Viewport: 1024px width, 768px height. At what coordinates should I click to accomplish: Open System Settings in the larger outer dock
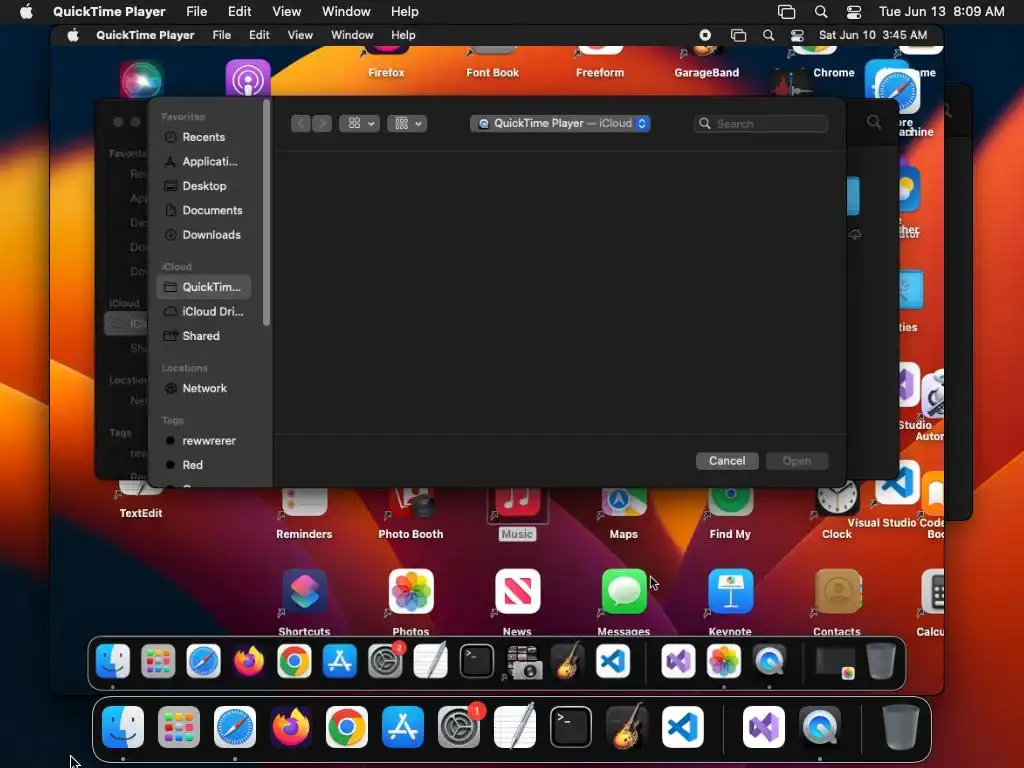pos(459,727)
